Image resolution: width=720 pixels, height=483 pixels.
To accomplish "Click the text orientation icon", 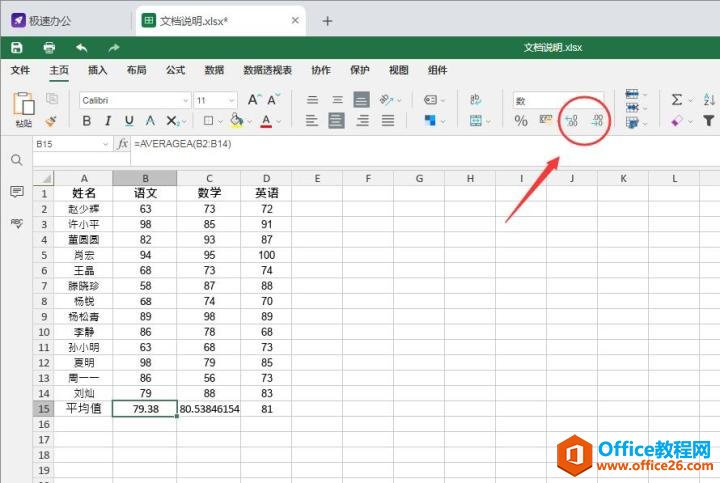I will pyautogui.click(x=386, y=100).
